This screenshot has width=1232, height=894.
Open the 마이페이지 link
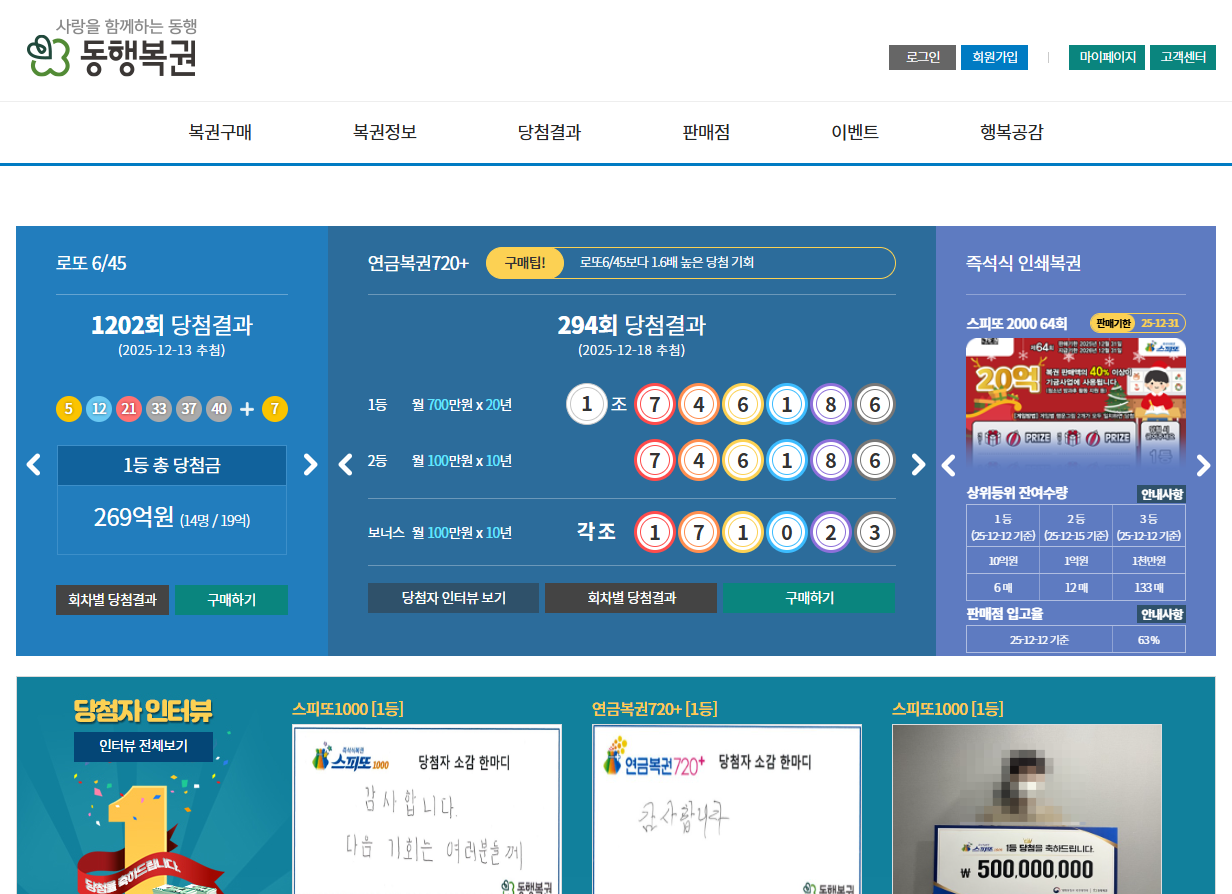click(x=1106, y=57)
